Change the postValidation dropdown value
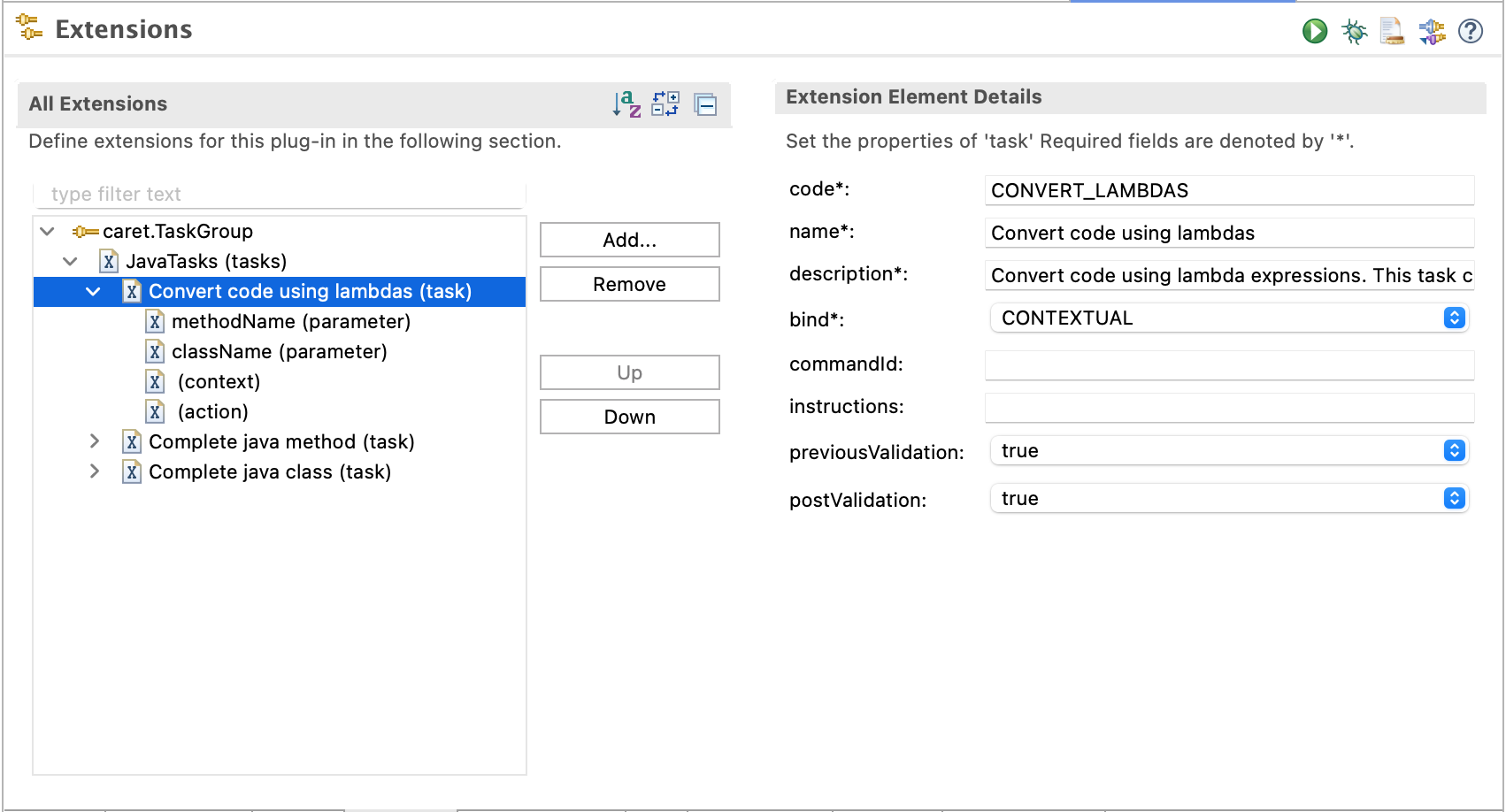Viewport: 1506px width, 812px height. 1452,498
